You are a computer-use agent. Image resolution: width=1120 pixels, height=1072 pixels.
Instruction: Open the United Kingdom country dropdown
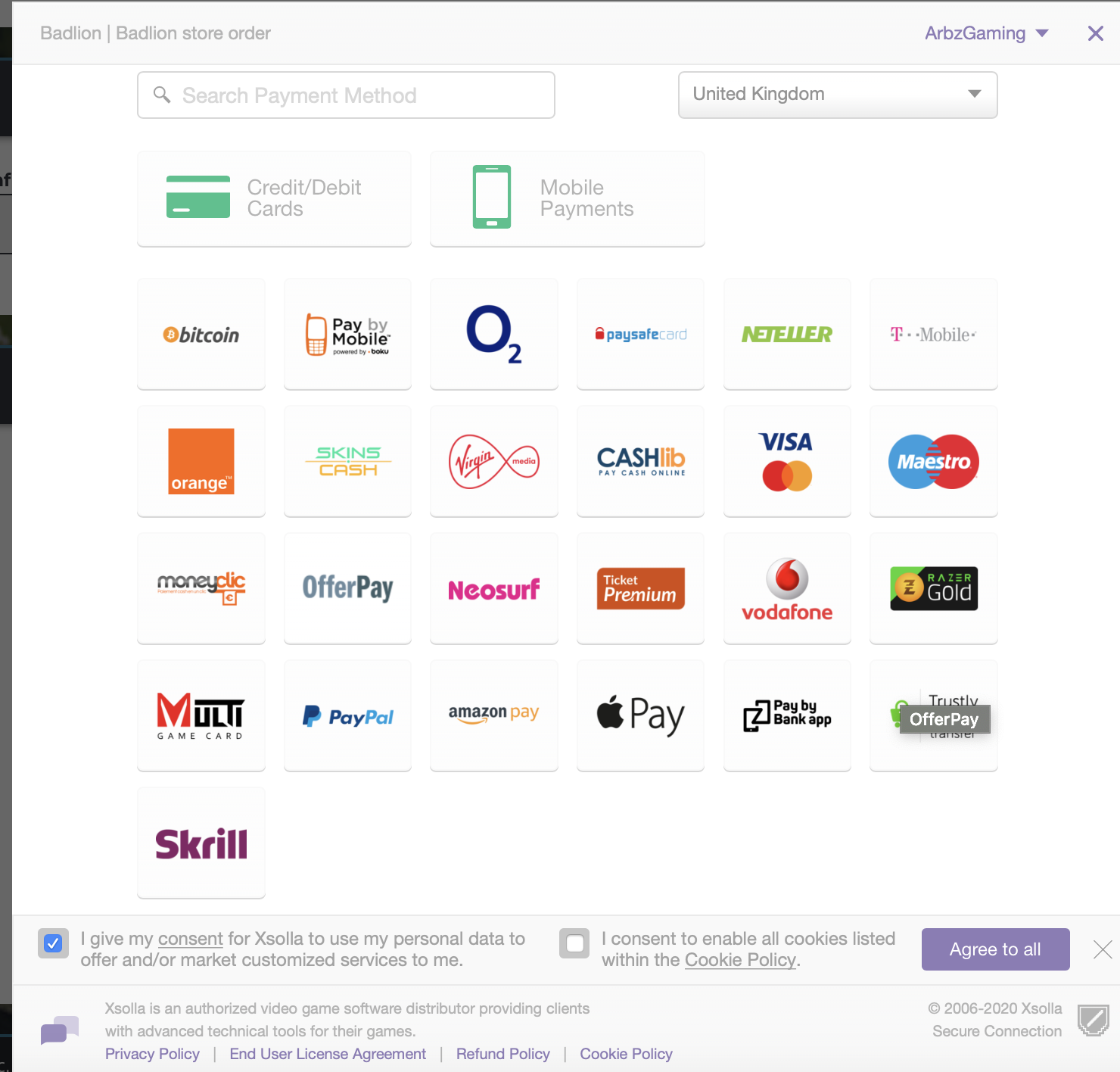tap(838, 95)
